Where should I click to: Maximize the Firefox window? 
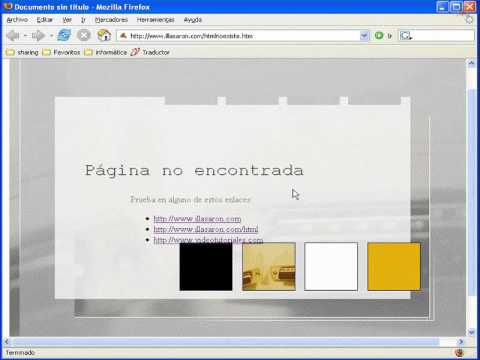[456, 7]
